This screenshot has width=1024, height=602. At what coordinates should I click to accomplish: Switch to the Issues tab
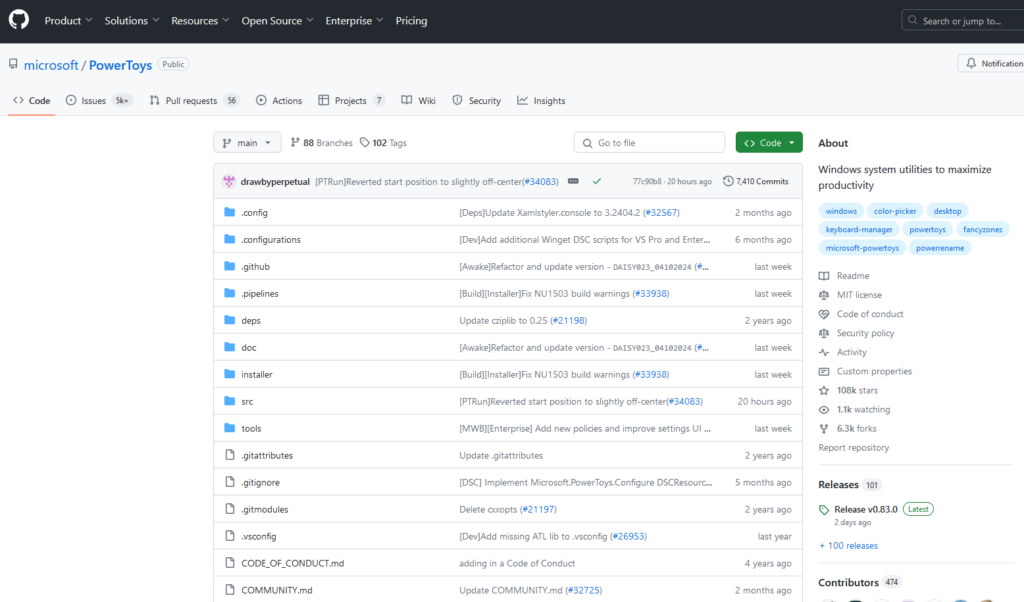[99, 101]
